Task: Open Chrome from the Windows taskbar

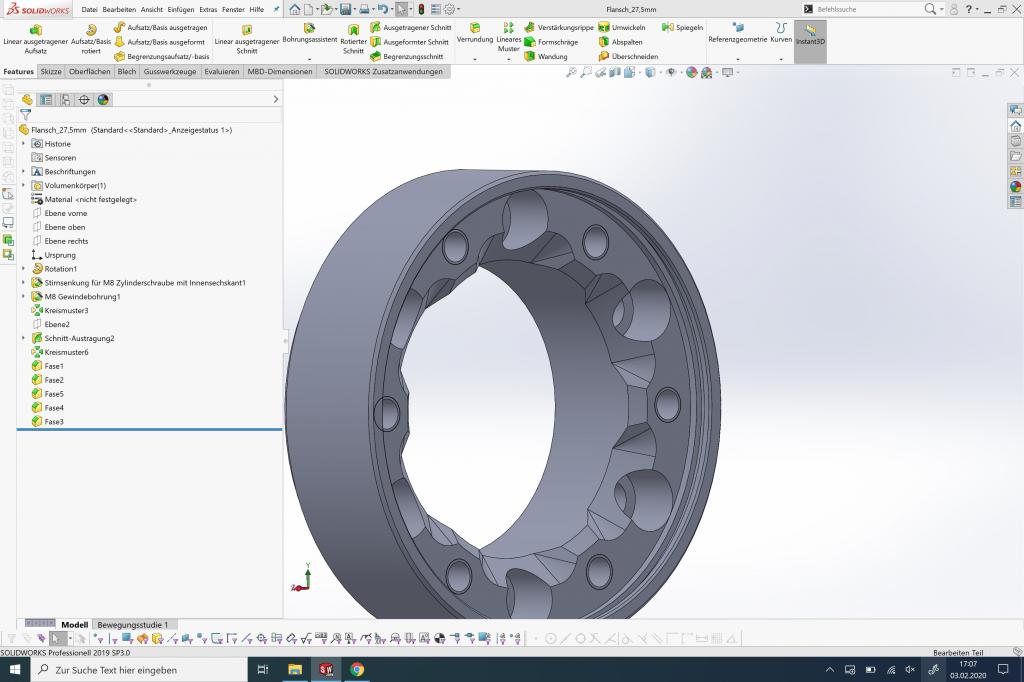Action: click(357, 669)
